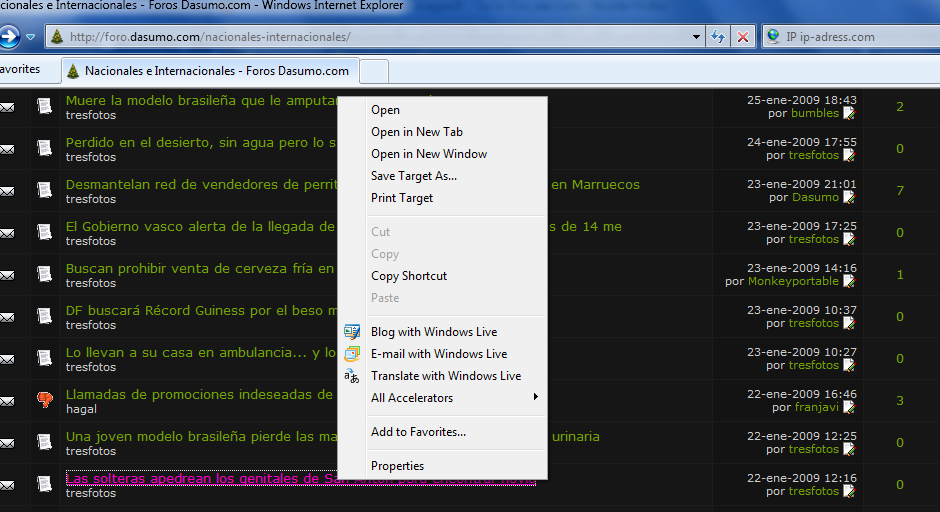The height and width of the screenshot is (512, 940).
Task: Select Properties in the context menu
Action: click(x=397, y=466)
